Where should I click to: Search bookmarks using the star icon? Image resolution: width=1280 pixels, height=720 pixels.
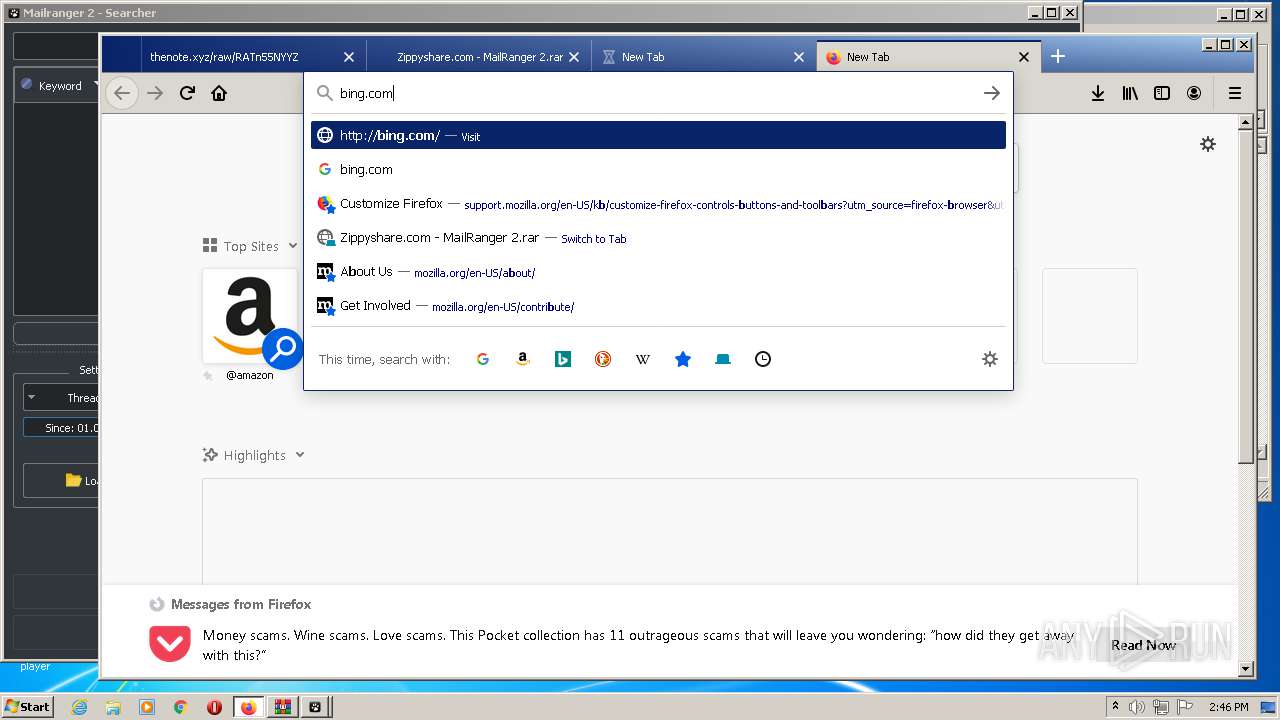(x=683, y=359)
